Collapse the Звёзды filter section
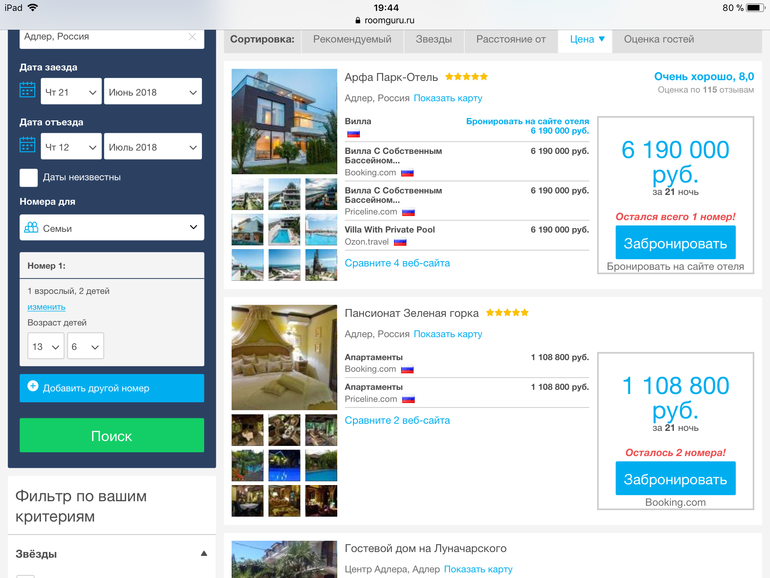Screen dimensions: 770x578 tap(204, 553)
